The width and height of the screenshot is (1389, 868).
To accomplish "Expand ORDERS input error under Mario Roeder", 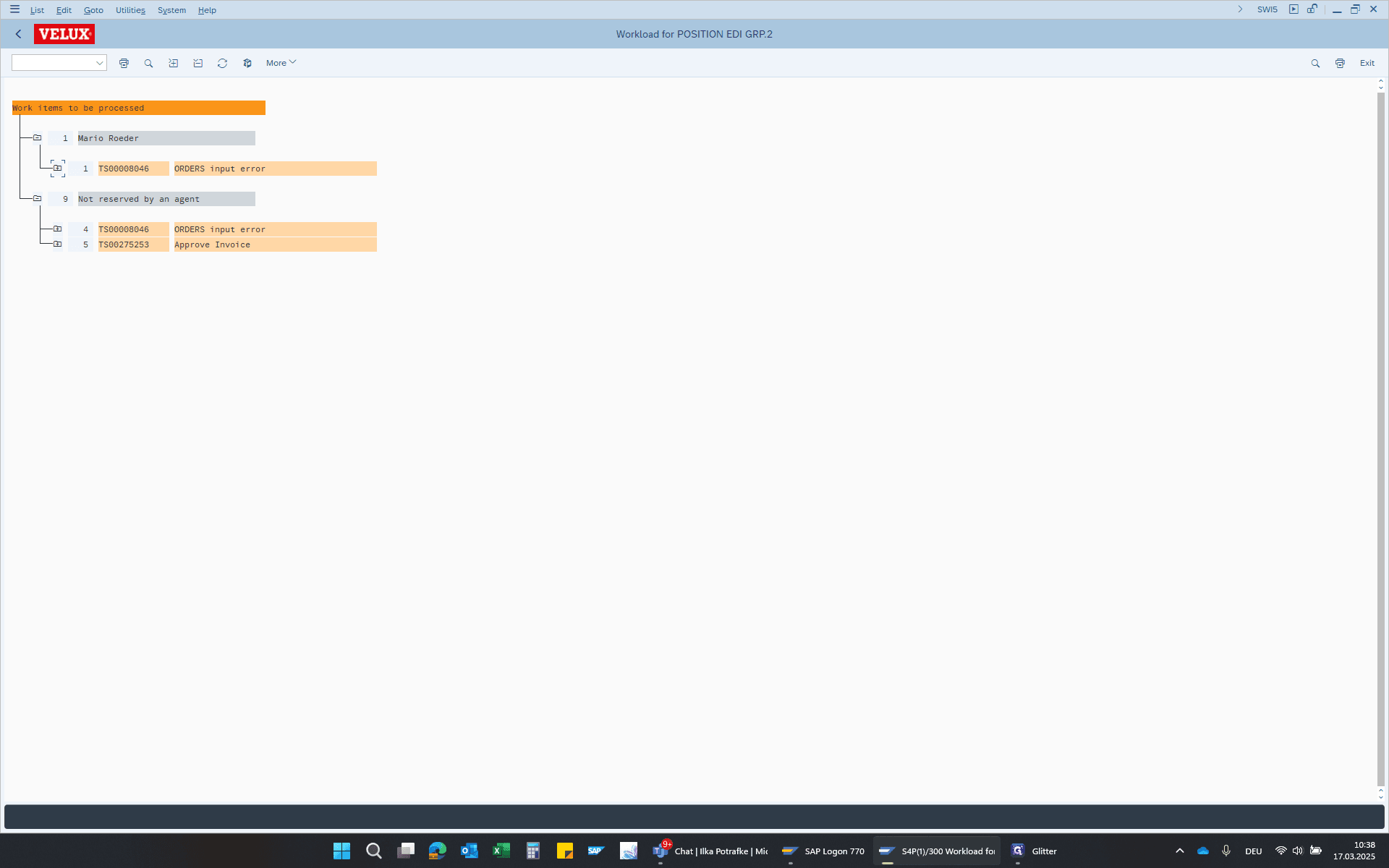I will pos(57,168).
